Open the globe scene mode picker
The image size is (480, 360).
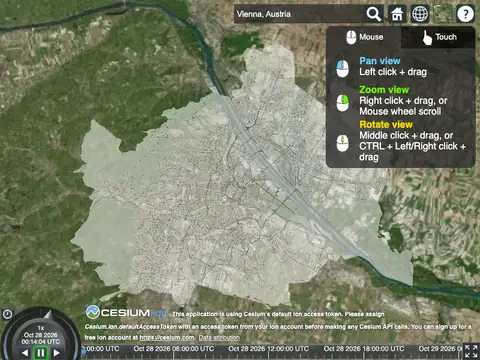click(420, 14)
